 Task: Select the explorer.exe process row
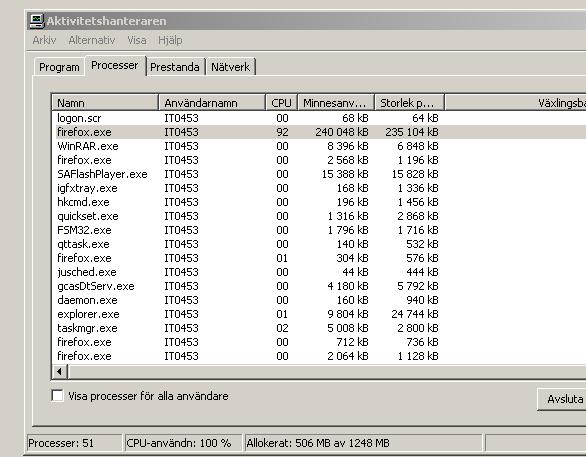(x=319, y=314)
